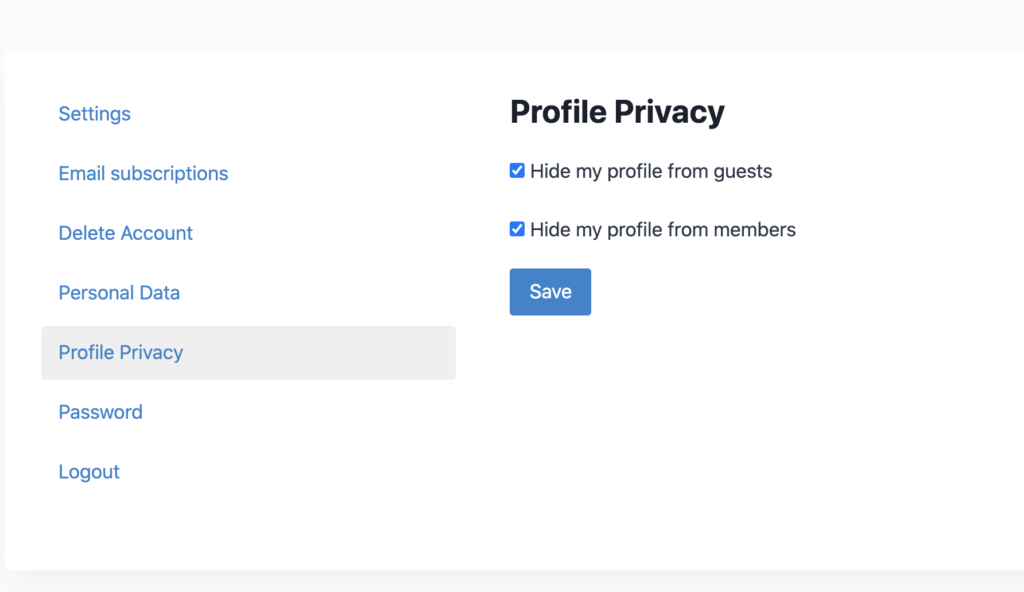The height and width of the screenshot is (592, 1024).
Task: Uncheck the hide from members checkbox
Action: pos(517,229)
